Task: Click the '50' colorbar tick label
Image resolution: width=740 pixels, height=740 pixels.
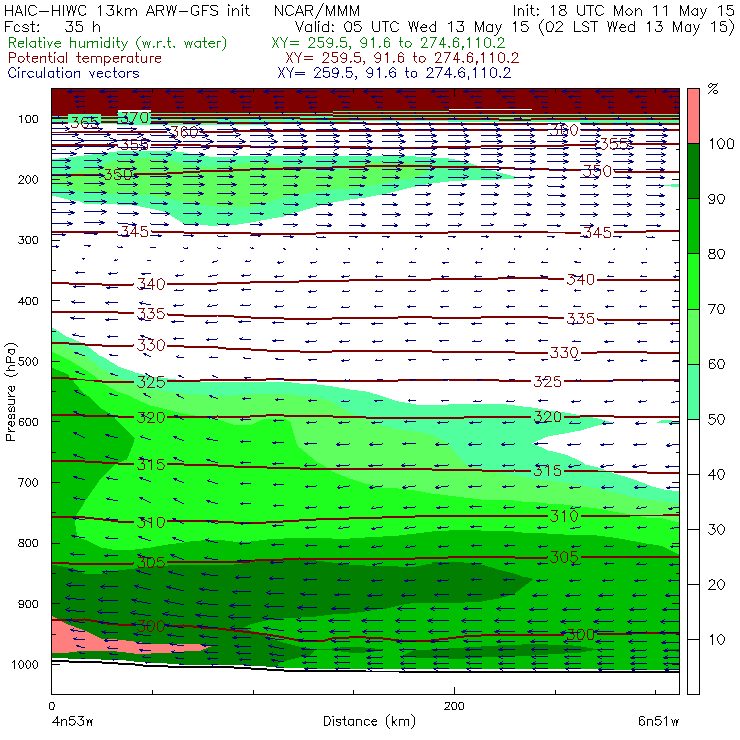Action: point(716,420)
